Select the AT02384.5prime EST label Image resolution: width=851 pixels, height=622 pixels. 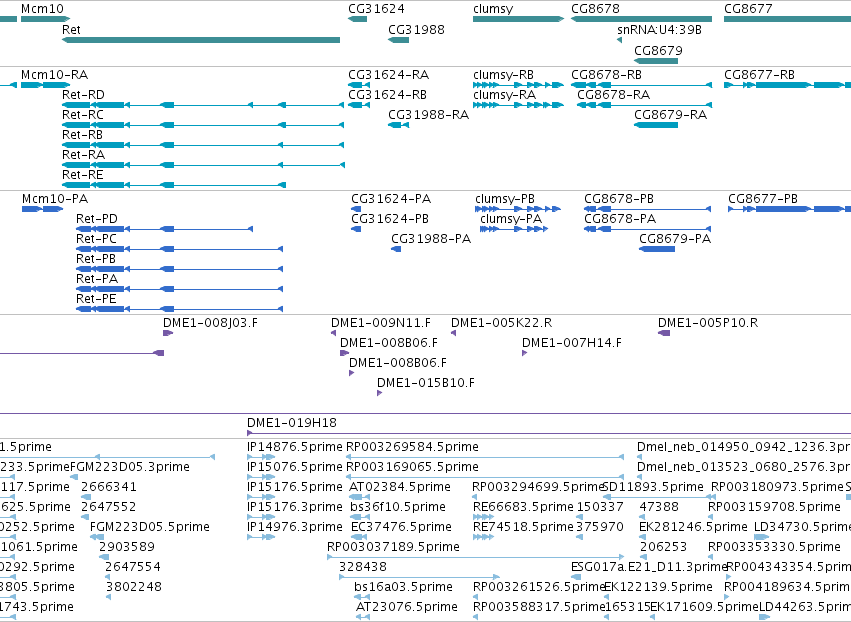(x=401, y=487)
